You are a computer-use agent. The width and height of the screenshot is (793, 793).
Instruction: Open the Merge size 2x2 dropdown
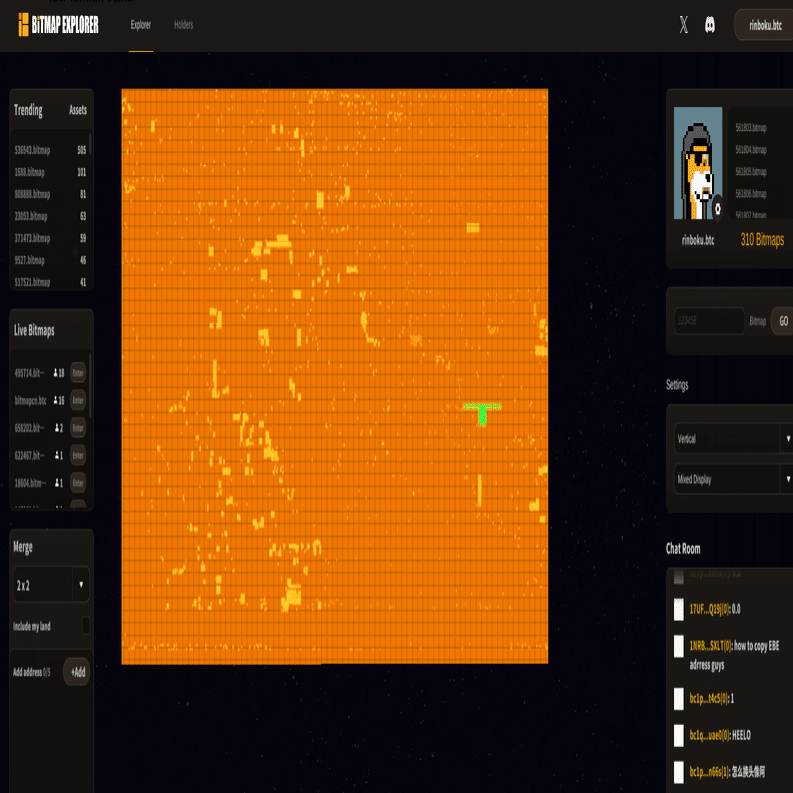tap(52, 585)
